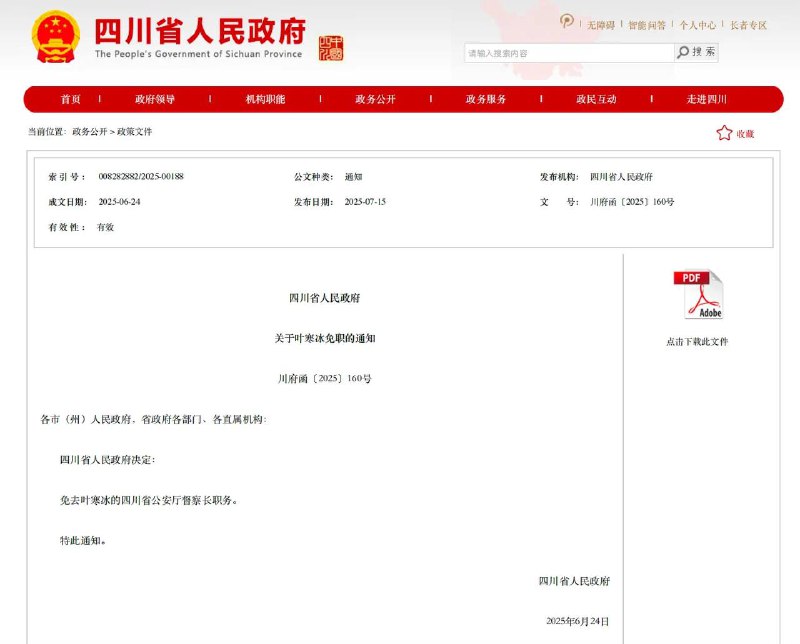Click 点击下载此文件 to download the document
This screenshot has height=644, width=800.
(x=697, y=341)
